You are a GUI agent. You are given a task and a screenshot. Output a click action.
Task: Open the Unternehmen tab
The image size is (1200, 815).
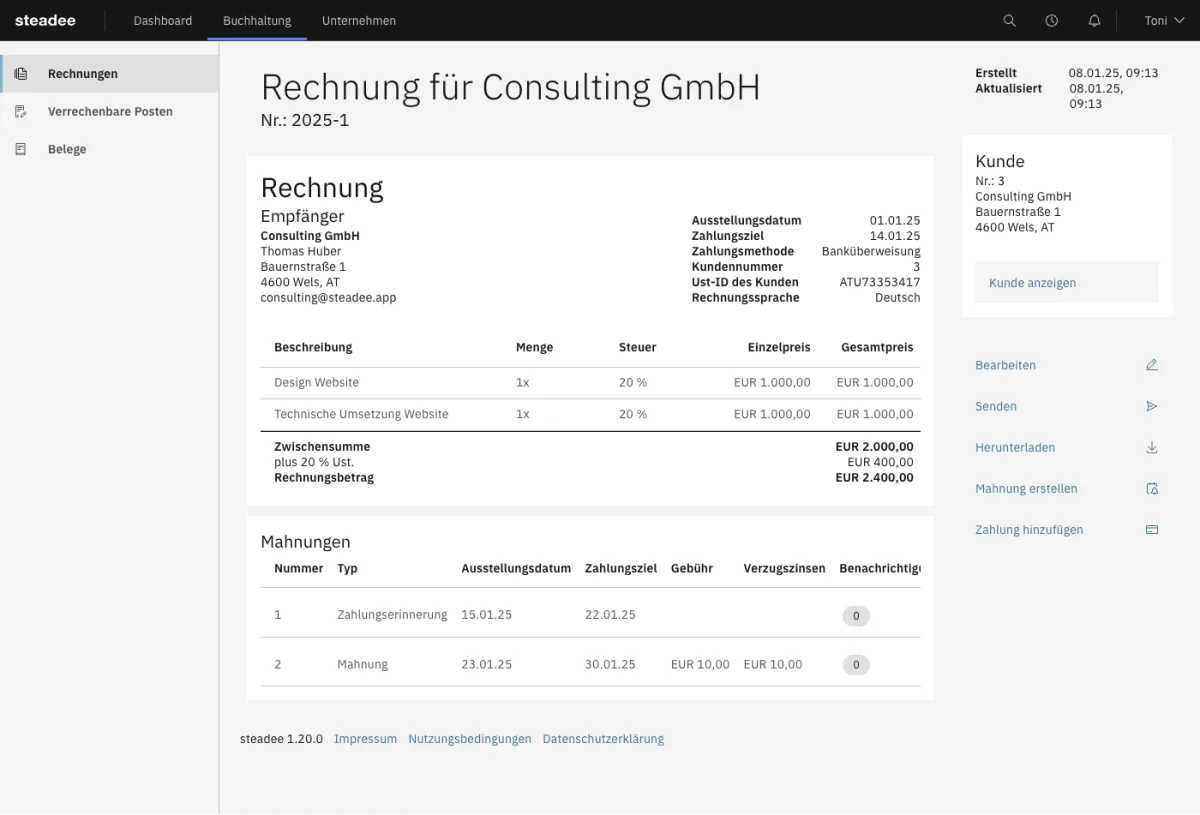[x=358, y=21]
